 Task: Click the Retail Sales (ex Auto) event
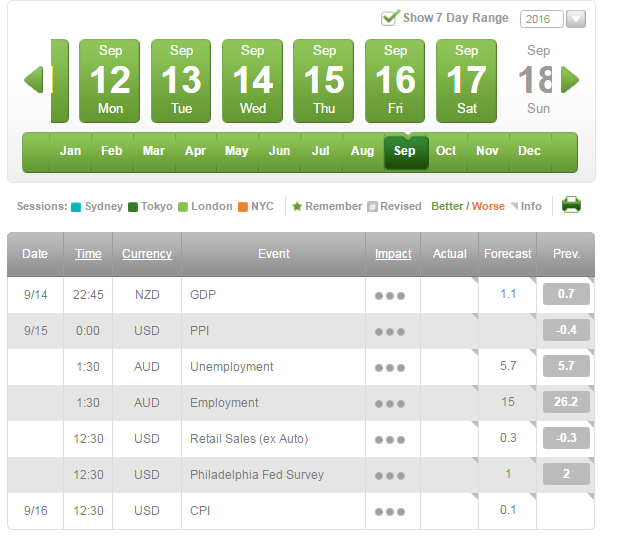[249, 439]
